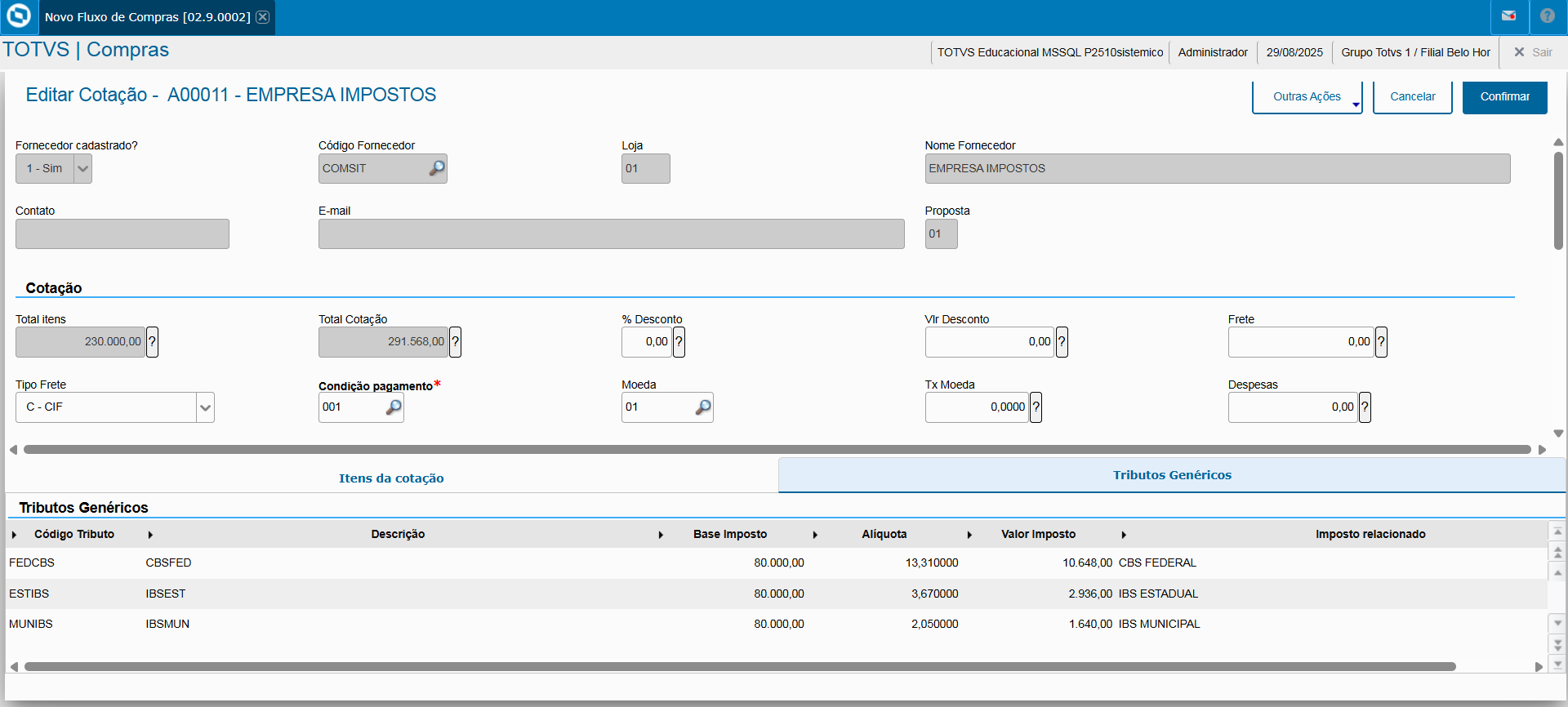Click the IBS ESTADUAL related tax cell
Screen dimensions: 1568x707
(1158, 594)
